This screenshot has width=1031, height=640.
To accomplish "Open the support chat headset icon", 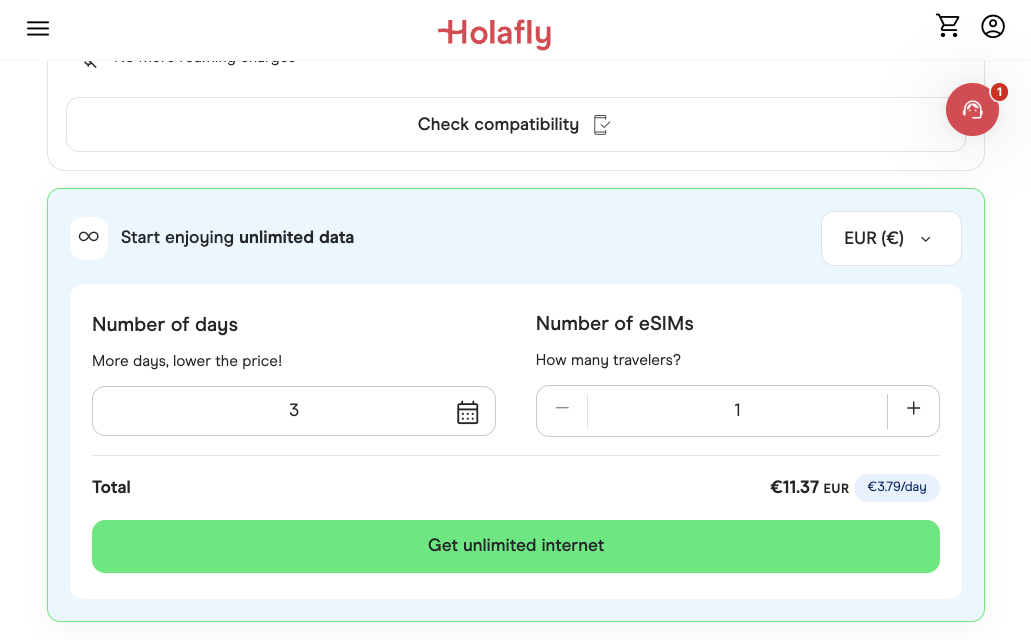I will tap(971, 110).
